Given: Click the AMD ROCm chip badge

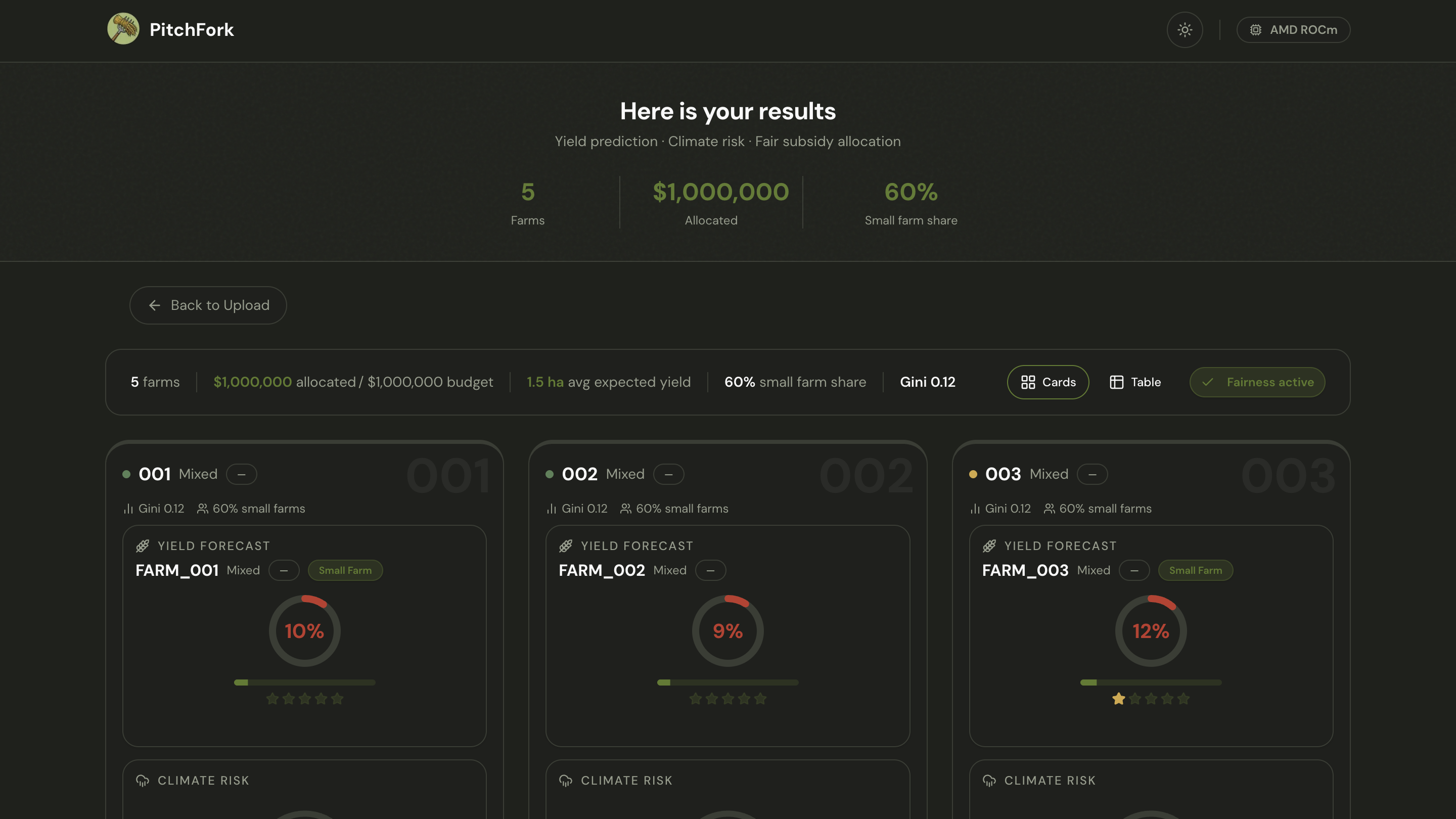Looking at the screenshot, I should coord(1293,30).
